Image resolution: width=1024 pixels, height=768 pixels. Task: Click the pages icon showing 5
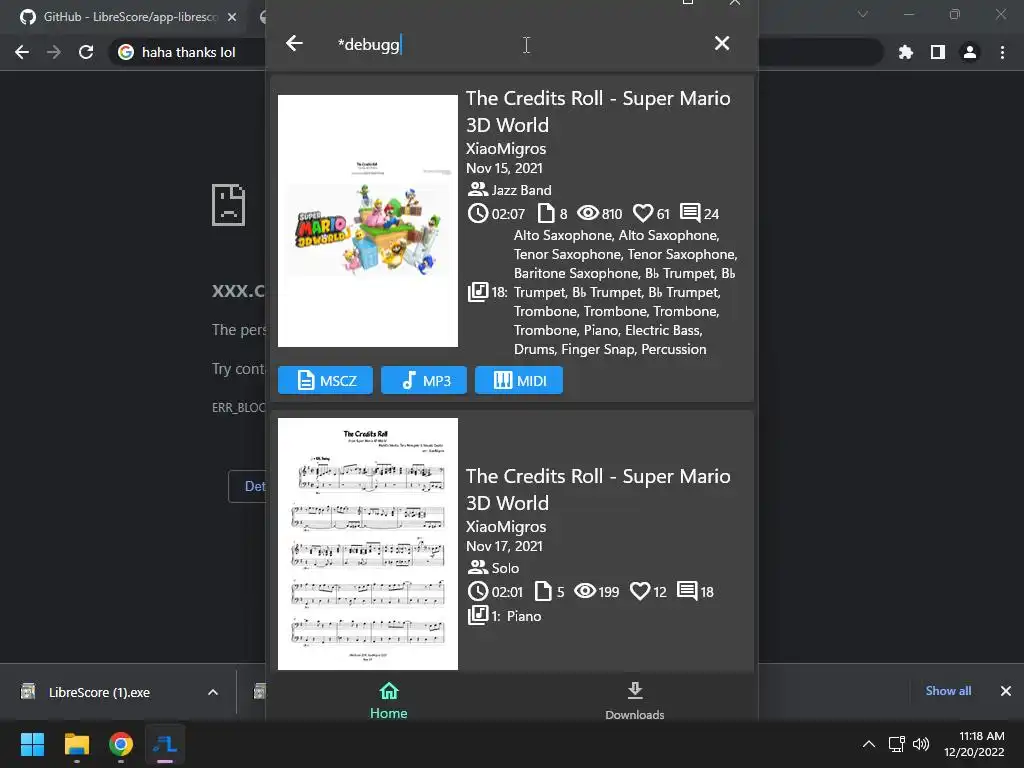(543, 592)
